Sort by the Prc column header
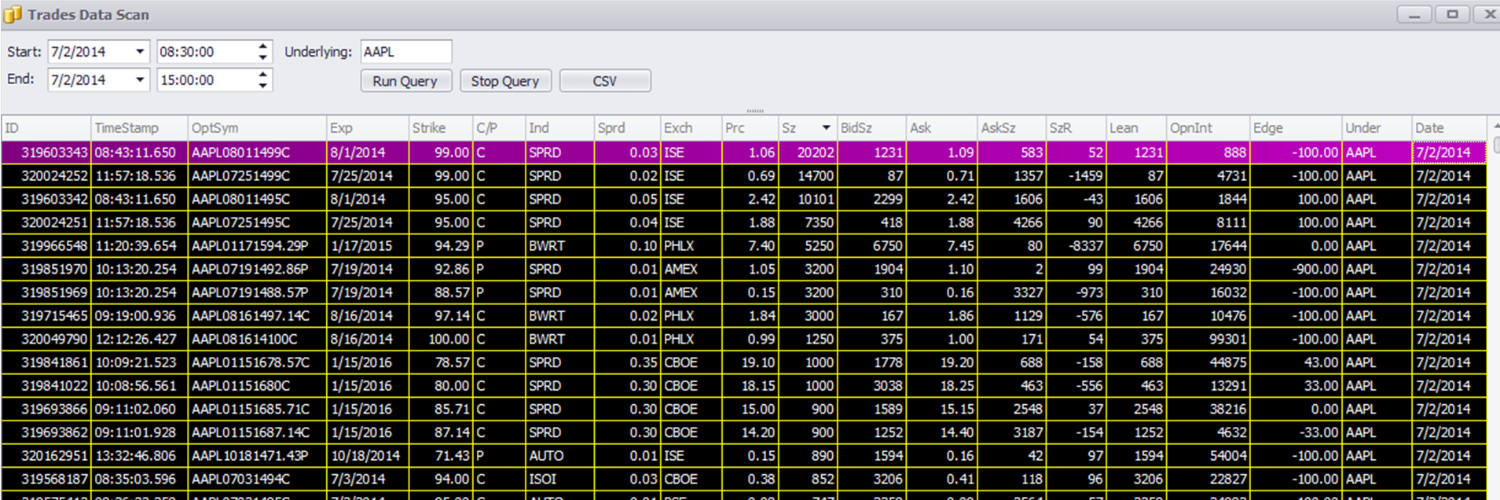The image size is (1500, 500). 750,128
